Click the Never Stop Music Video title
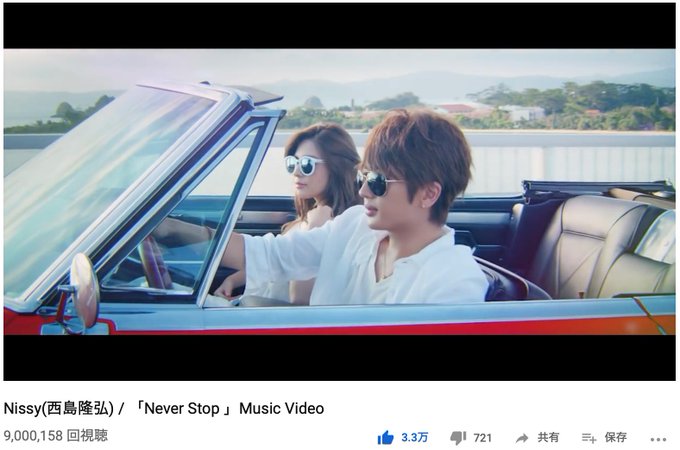Screen dimensions: 680x450 (x=164, y=408)
